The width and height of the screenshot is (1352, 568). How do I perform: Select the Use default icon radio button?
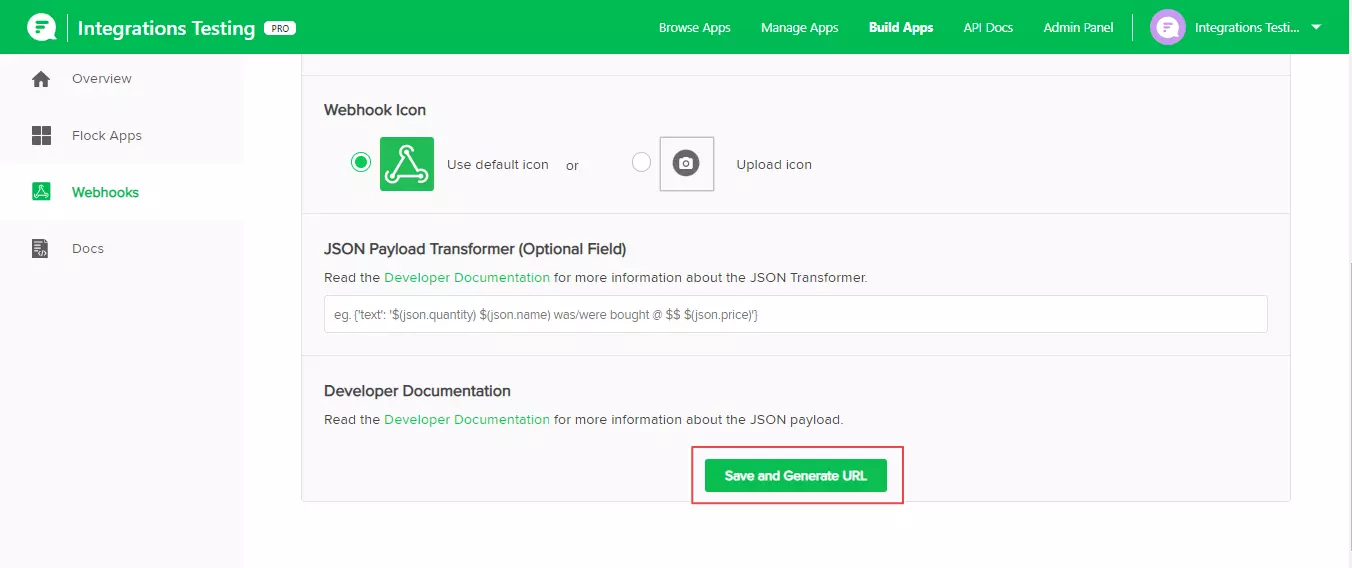(x=361, y=163)
